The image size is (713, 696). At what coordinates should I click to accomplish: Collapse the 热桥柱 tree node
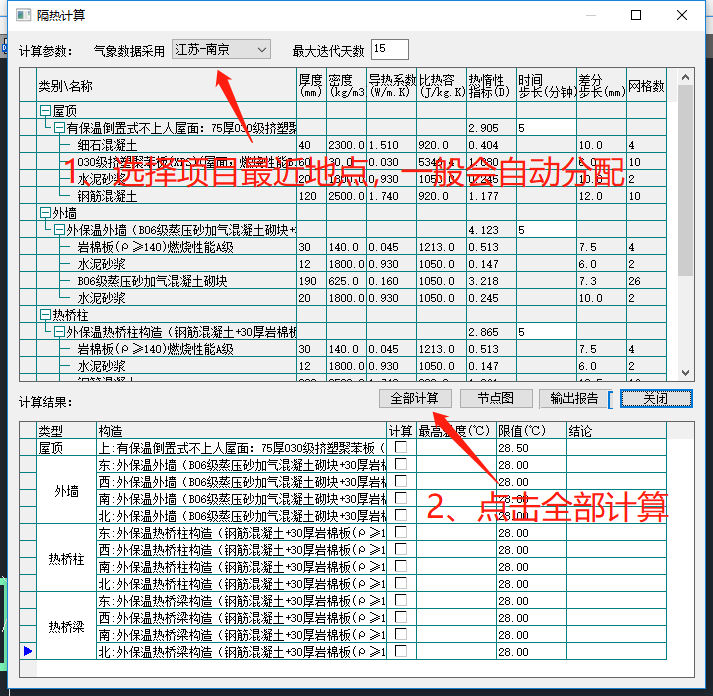(45, 315)
